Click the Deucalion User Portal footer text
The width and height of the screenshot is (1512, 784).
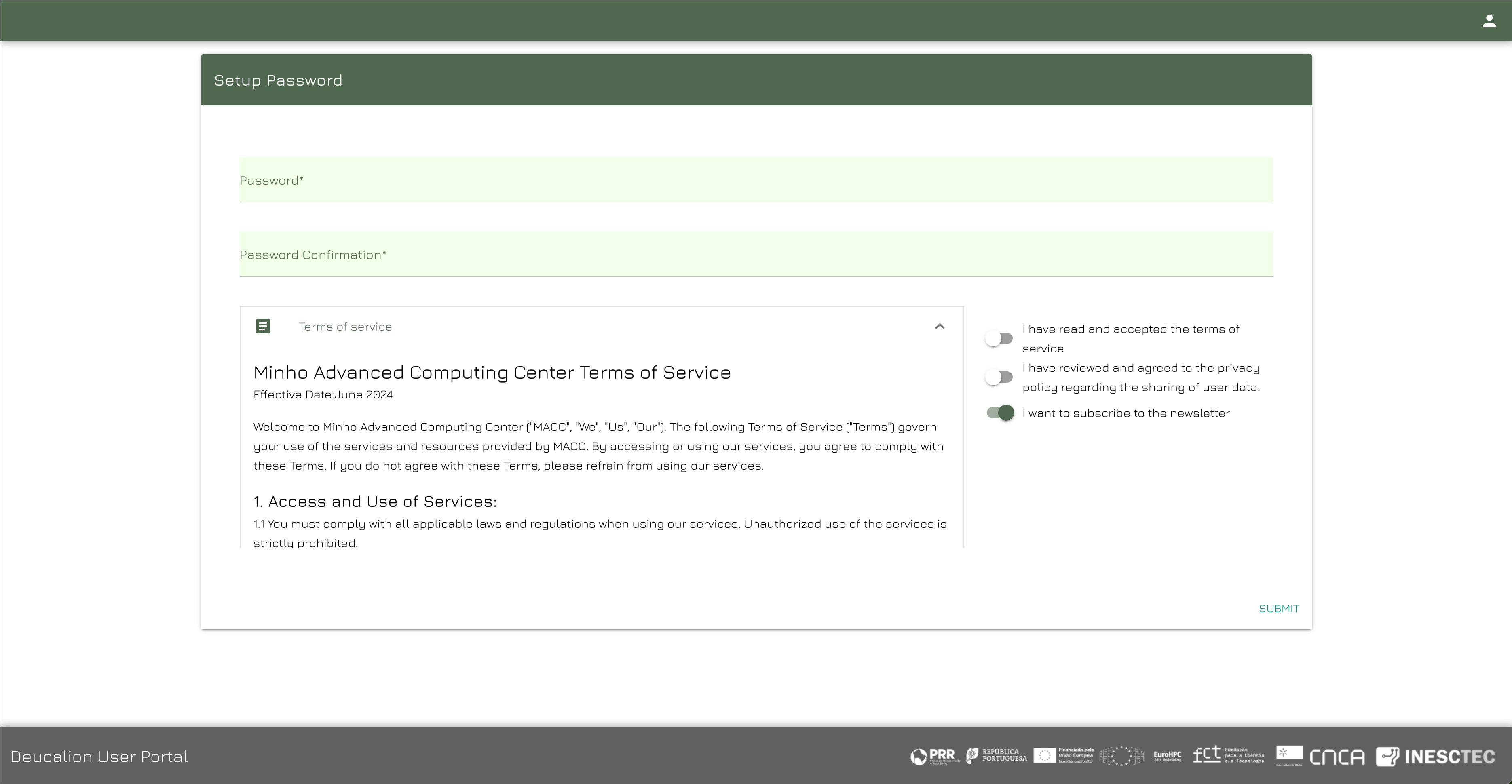(x=99, y=757)
